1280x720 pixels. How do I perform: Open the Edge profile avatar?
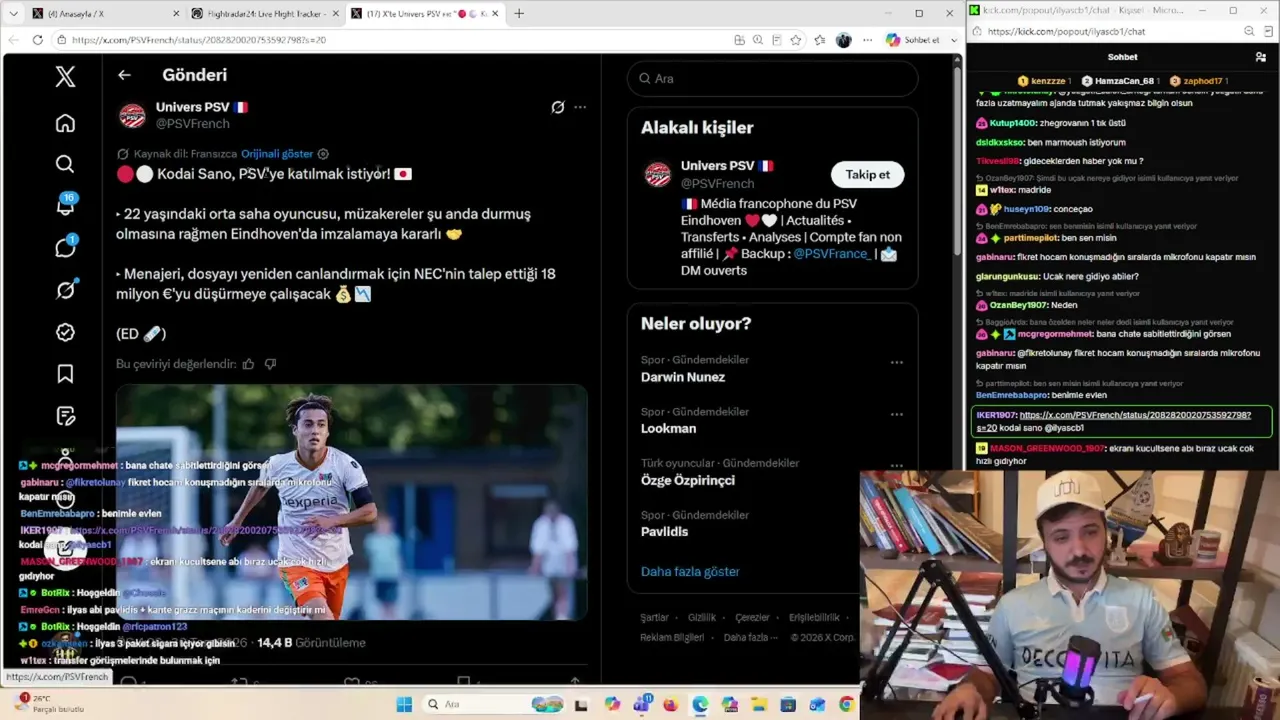[844, 40]
